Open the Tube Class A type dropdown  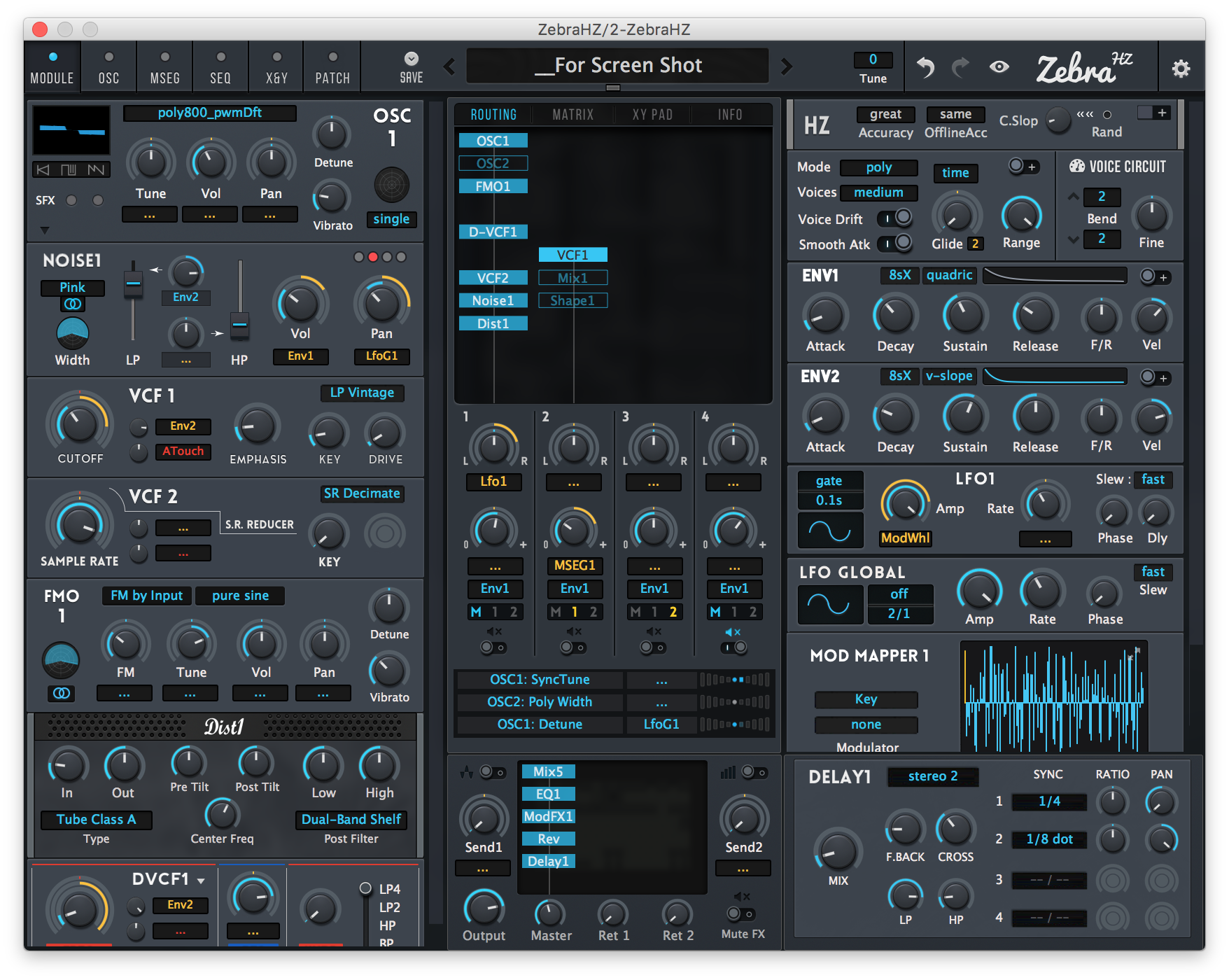[96, 820]
